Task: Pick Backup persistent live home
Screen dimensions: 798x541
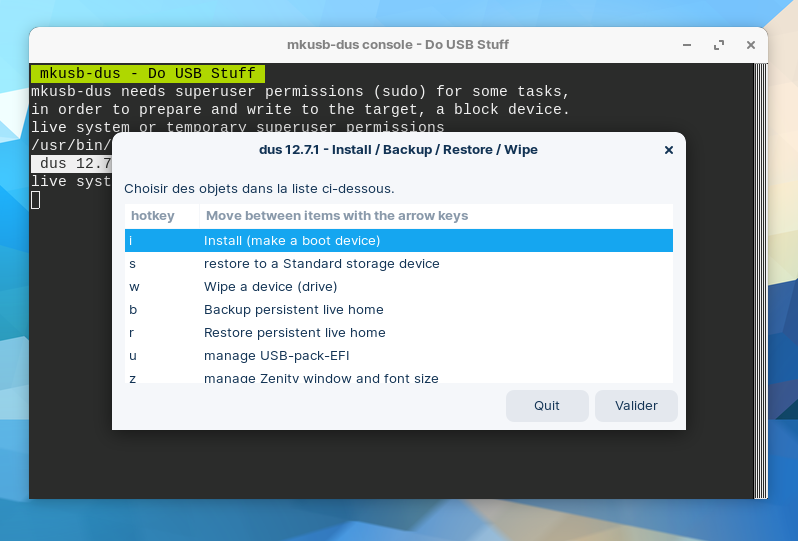Action: 293,310
